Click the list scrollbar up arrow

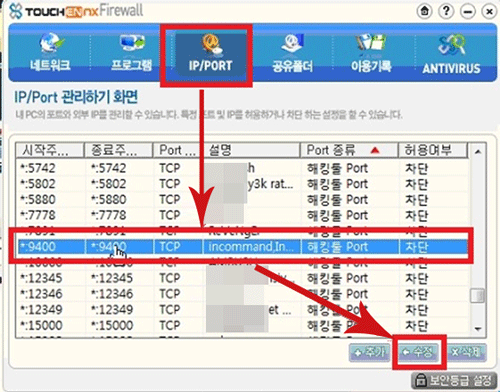[478, 152]
